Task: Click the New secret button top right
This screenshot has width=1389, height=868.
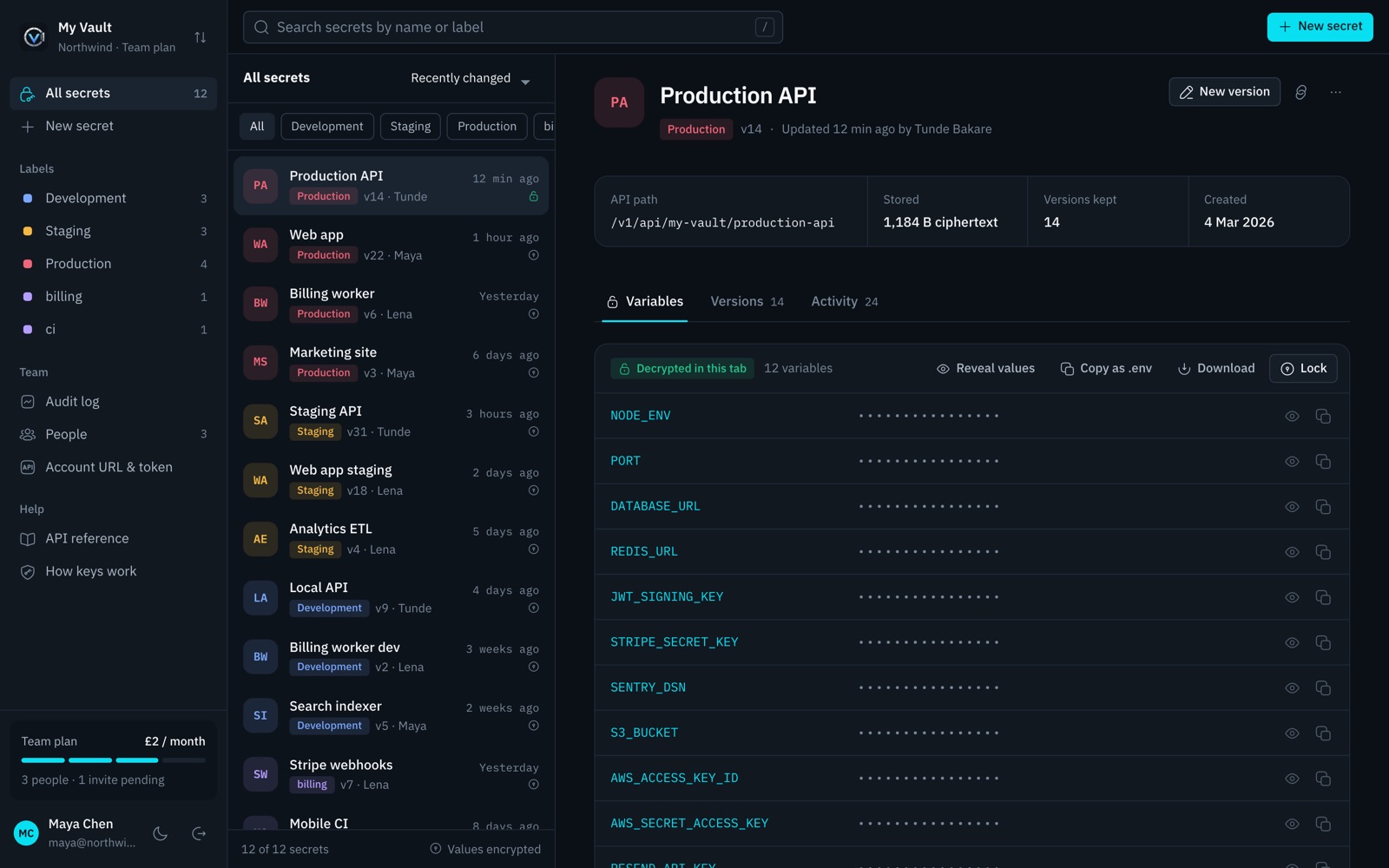Action: point(1320,27)
